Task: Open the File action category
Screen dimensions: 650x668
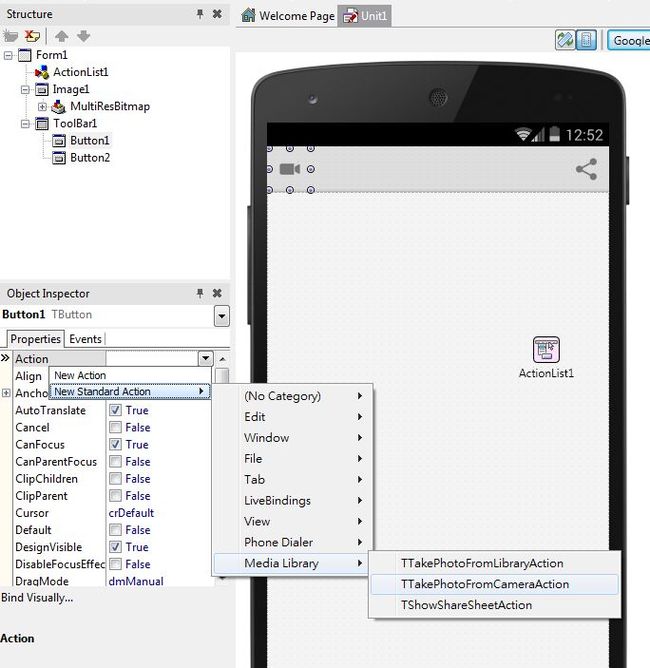Action: (292, 458)
